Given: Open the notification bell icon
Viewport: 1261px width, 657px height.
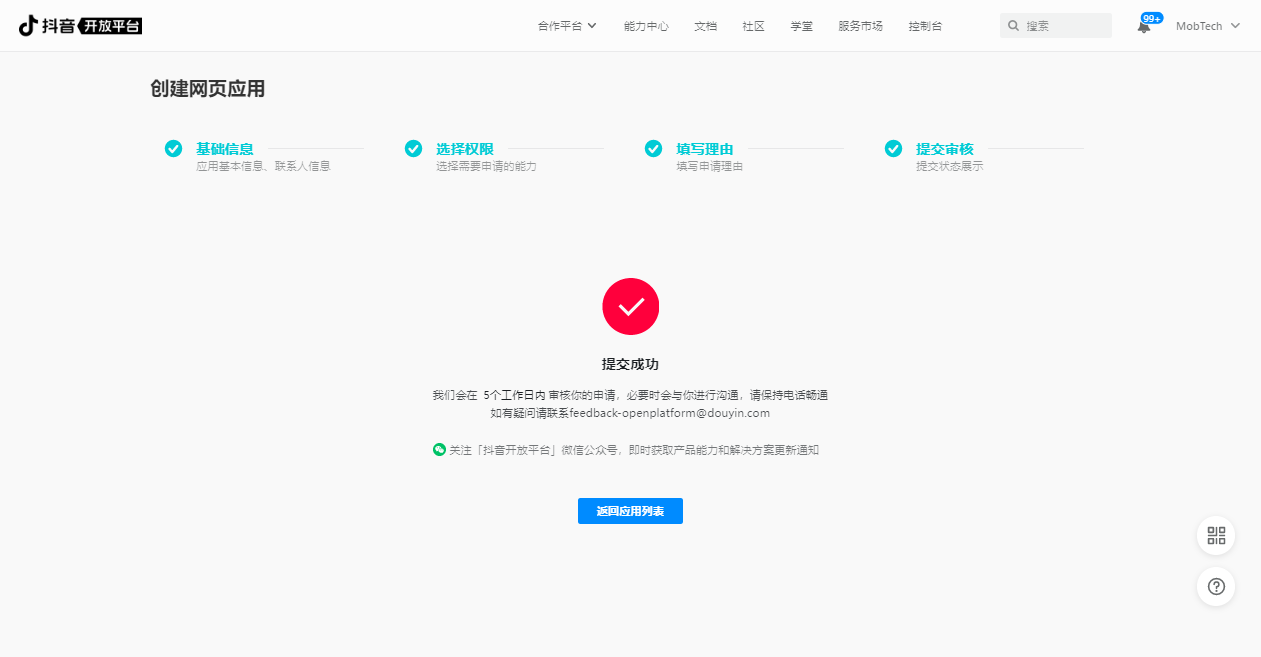Looking at the screenshot, I should 1144,27.
